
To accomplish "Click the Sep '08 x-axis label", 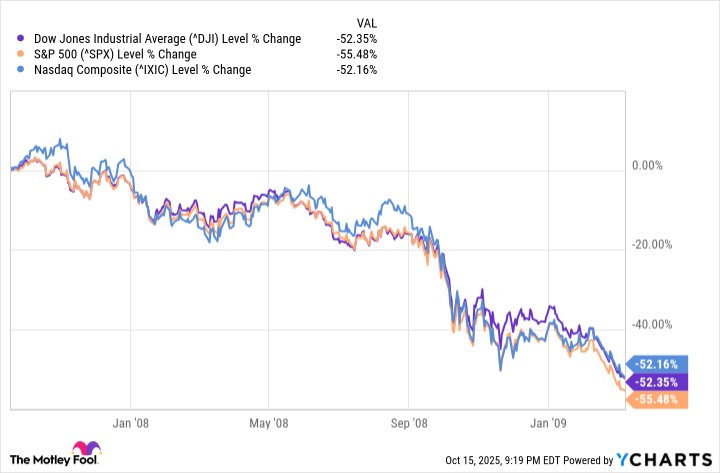I will click(x=411, y=424).
